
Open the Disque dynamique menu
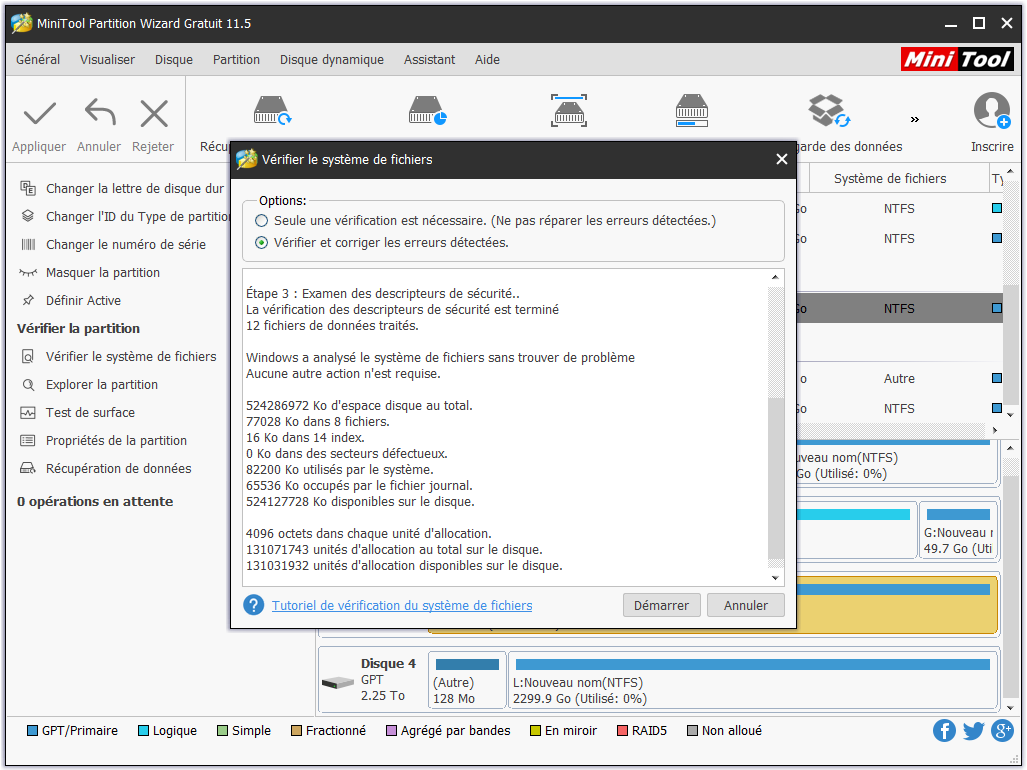click(331, 60)
